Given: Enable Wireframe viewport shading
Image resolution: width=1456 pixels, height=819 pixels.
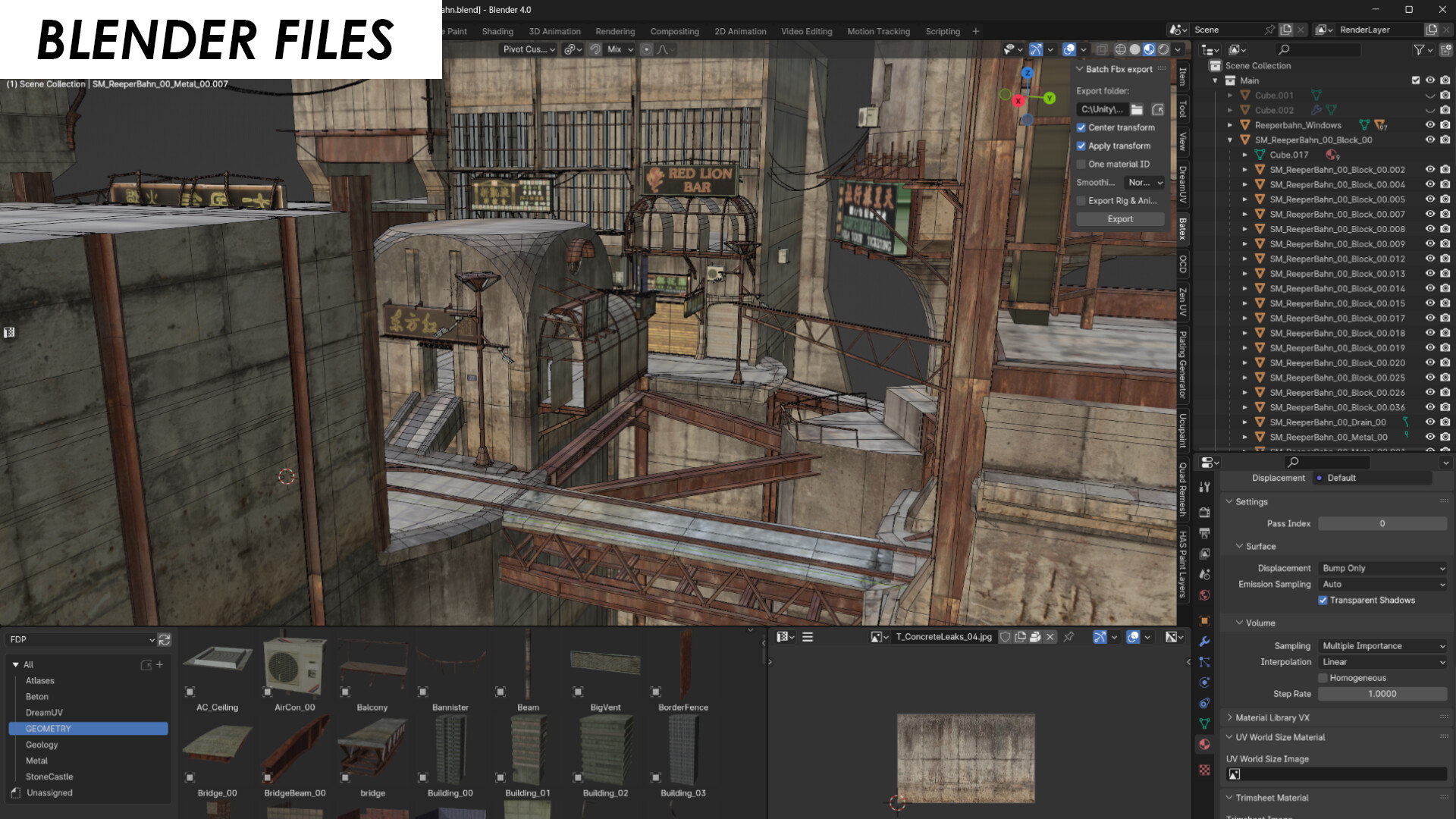Looking at the screenshot, I should pos(1120,49).
